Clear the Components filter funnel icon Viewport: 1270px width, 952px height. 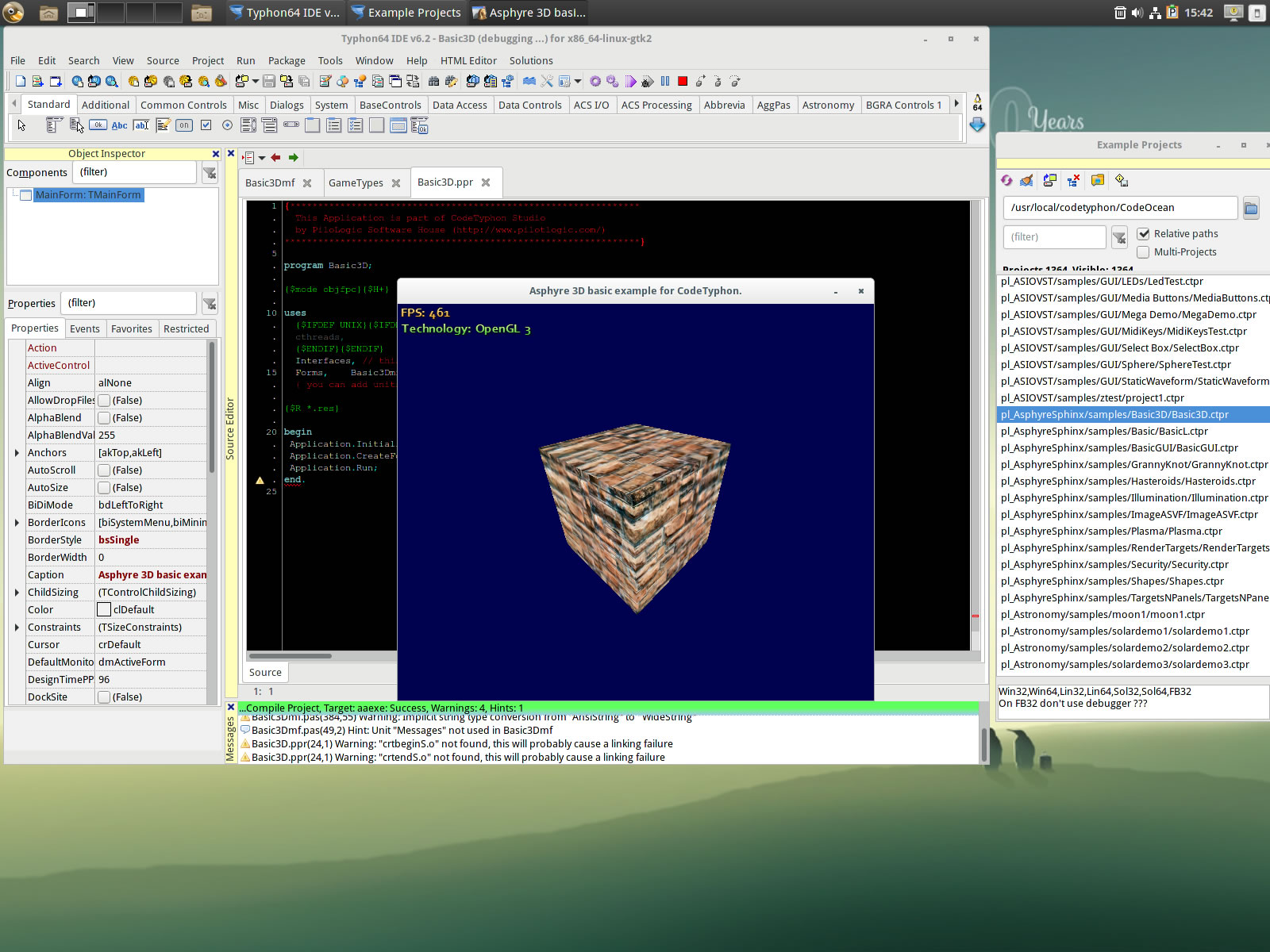(x=210, y=173)
